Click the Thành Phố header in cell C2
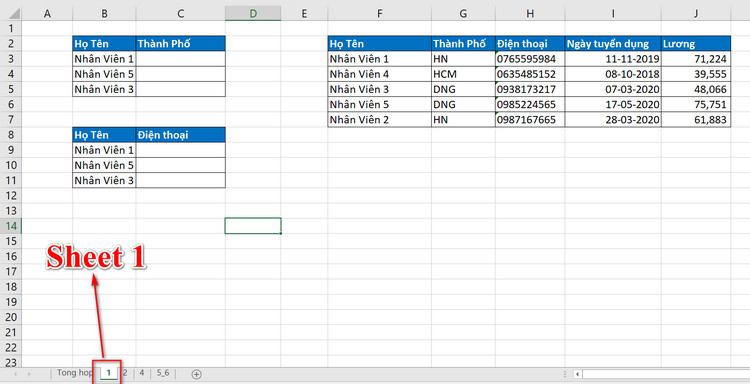This screenshot has height=384, width=750. [180, 44]
